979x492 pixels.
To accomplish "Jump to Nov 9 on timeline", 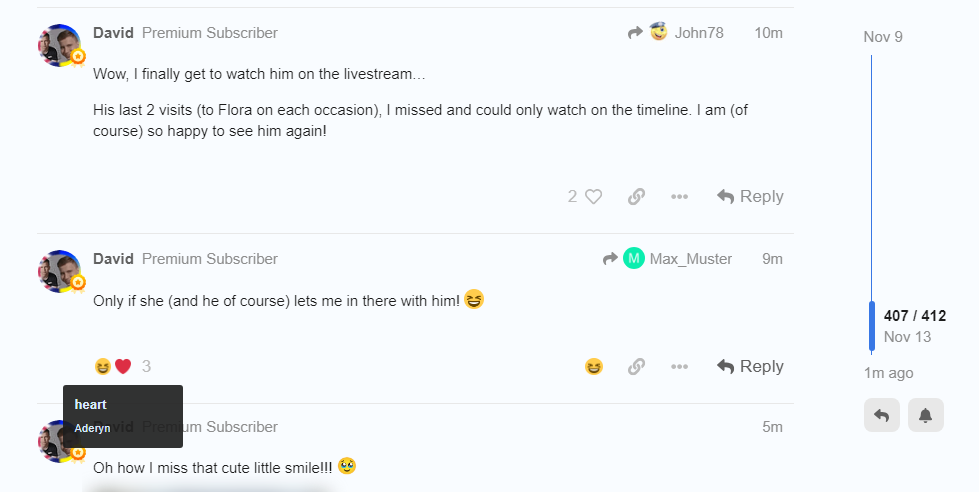I will pyautogui.click(x=883, y=37).
